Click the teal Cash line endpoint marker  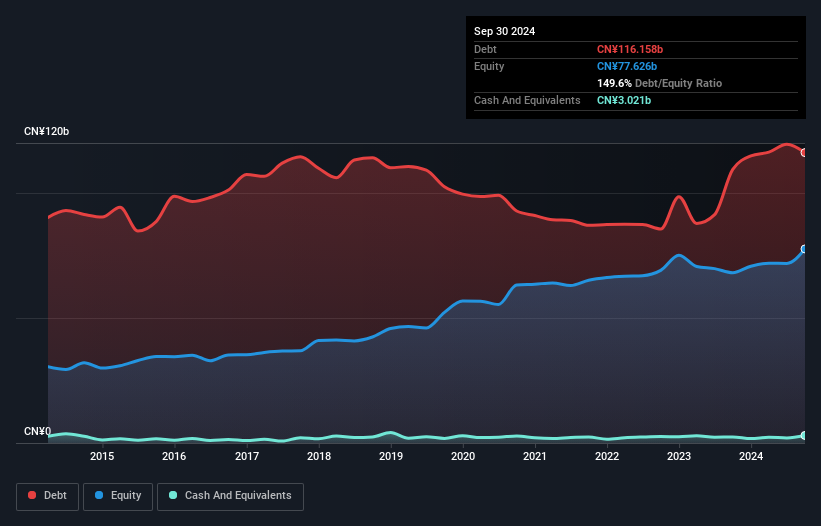804,435
